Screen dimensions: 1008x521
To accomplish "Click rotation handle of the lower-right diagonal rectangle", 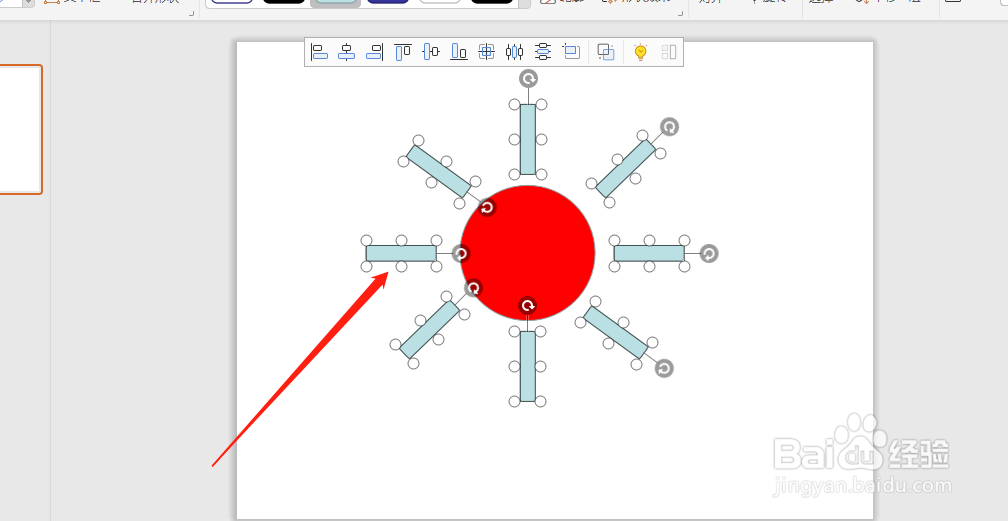I will [x=664, y=368].
